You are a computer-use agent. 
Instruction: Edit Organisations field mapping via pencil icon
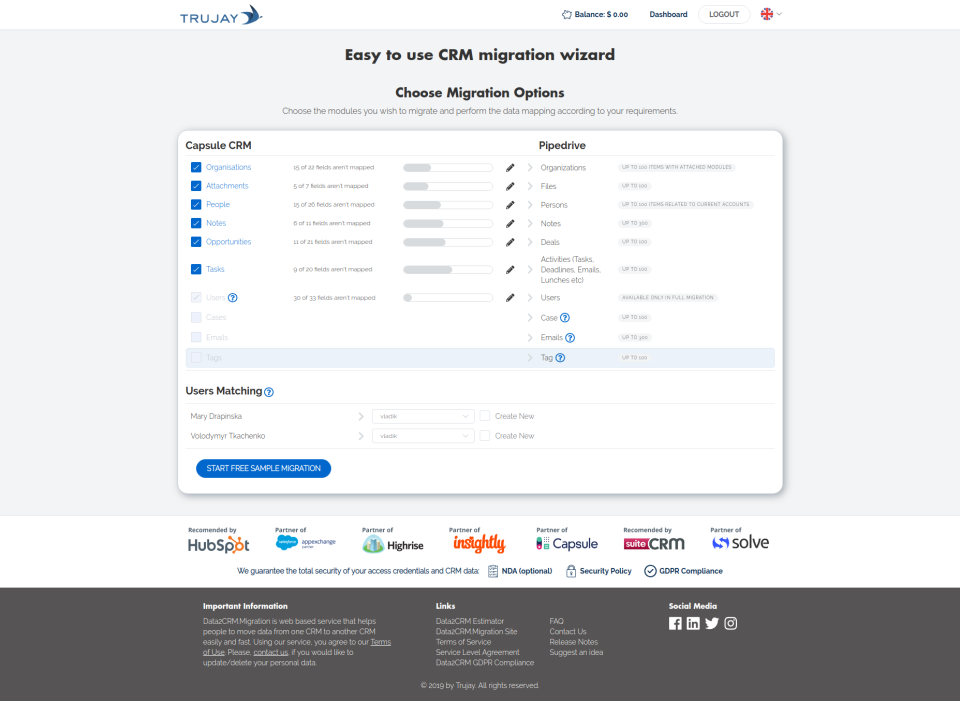510,167
